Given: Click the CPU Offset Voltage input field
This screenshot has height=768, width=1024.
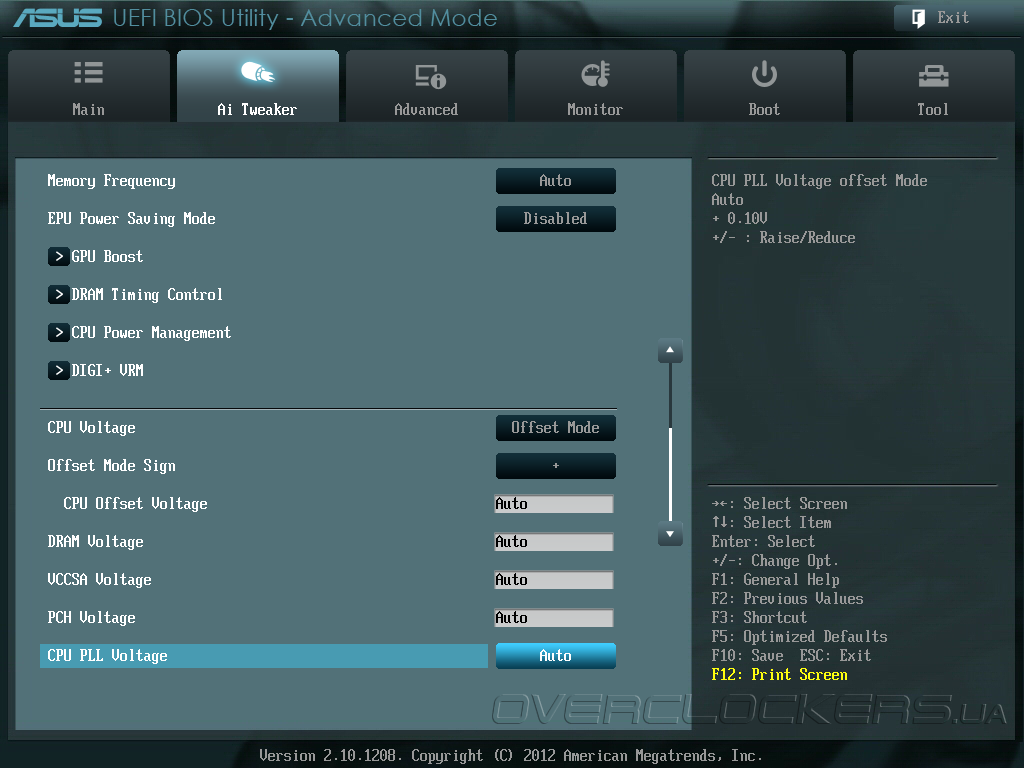Looking at the screenshot, I should 554,504.
